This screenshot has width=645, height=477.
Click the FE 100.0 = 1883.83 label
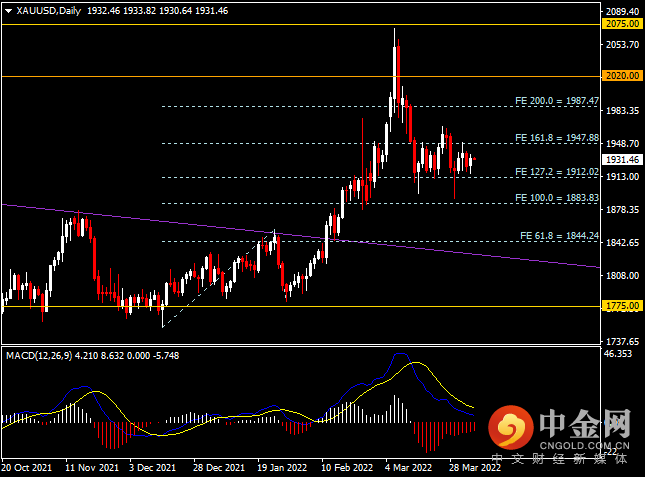click(557, 198)
